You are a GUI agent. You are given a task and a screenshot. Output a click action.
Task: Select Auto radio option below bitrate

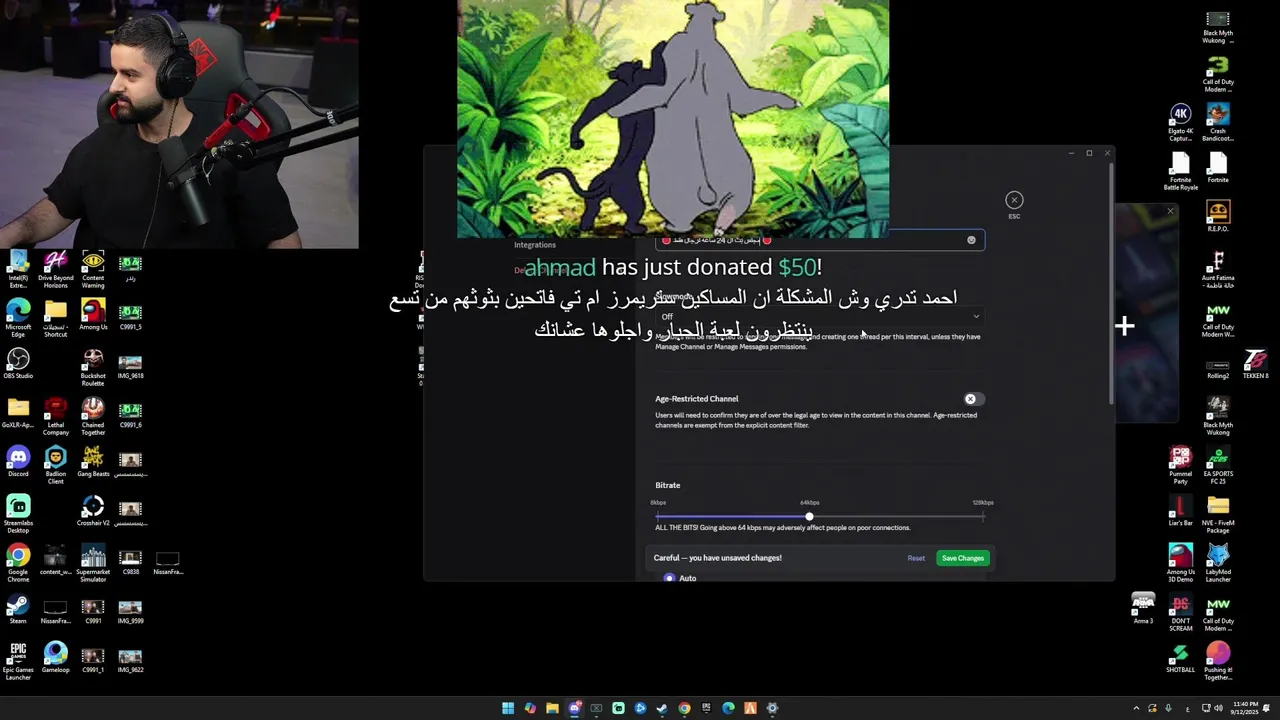(x=670, y=578)
